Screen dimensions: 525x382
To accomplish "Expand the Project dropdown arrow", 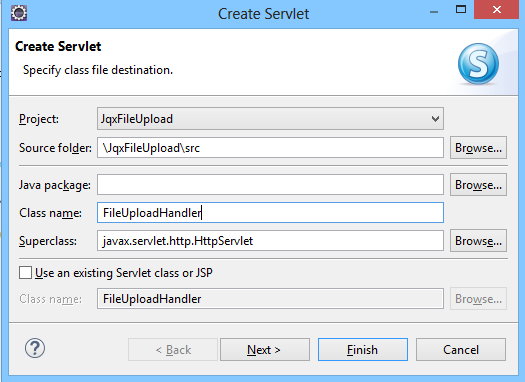I will point(435,119).
